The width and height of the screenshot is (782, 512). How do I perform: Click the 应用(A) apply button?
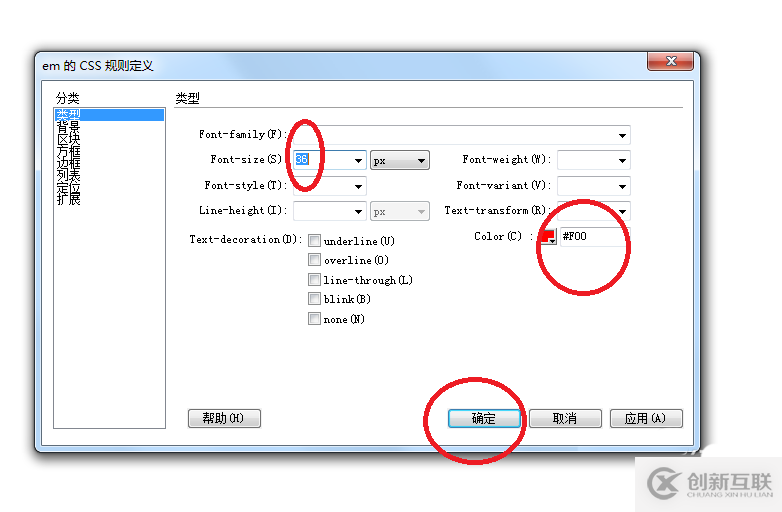[x=646, y=418]
